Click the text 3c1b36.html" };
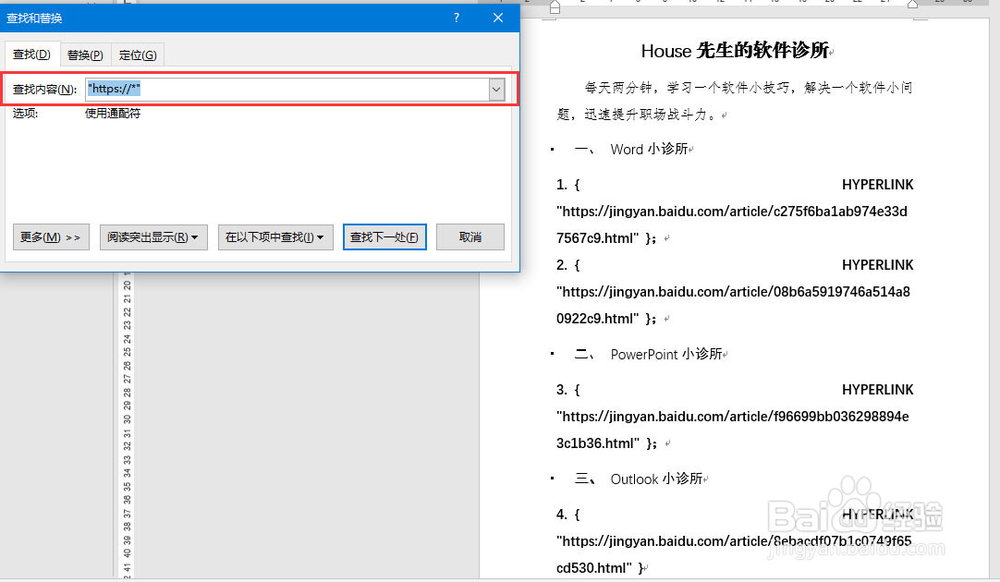 (x=607, y=444)
